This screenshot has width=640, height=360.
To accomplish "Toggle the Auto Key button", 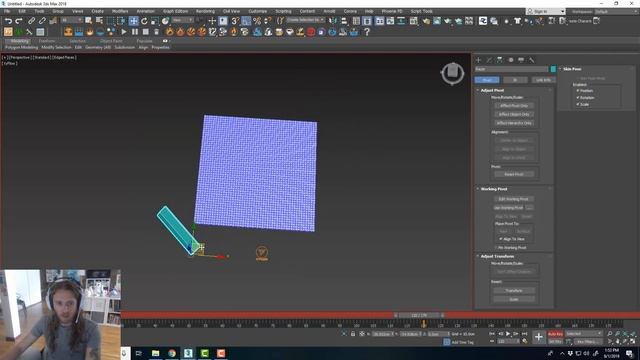I will pos(555,334).
